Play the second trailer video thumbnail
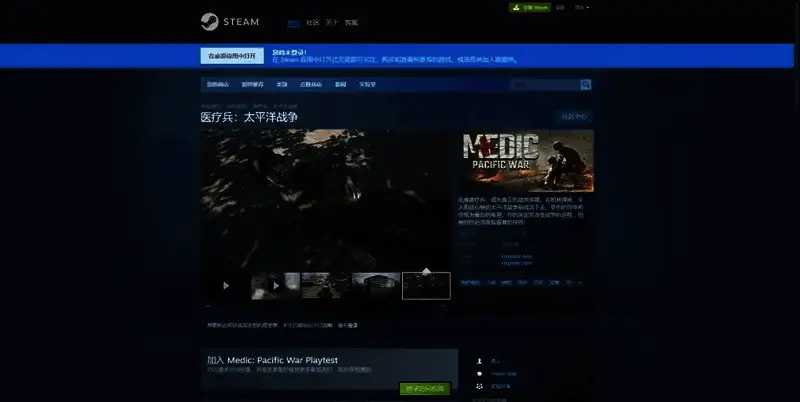This screenshot has height=402, width=800. [x=275, y=285]
